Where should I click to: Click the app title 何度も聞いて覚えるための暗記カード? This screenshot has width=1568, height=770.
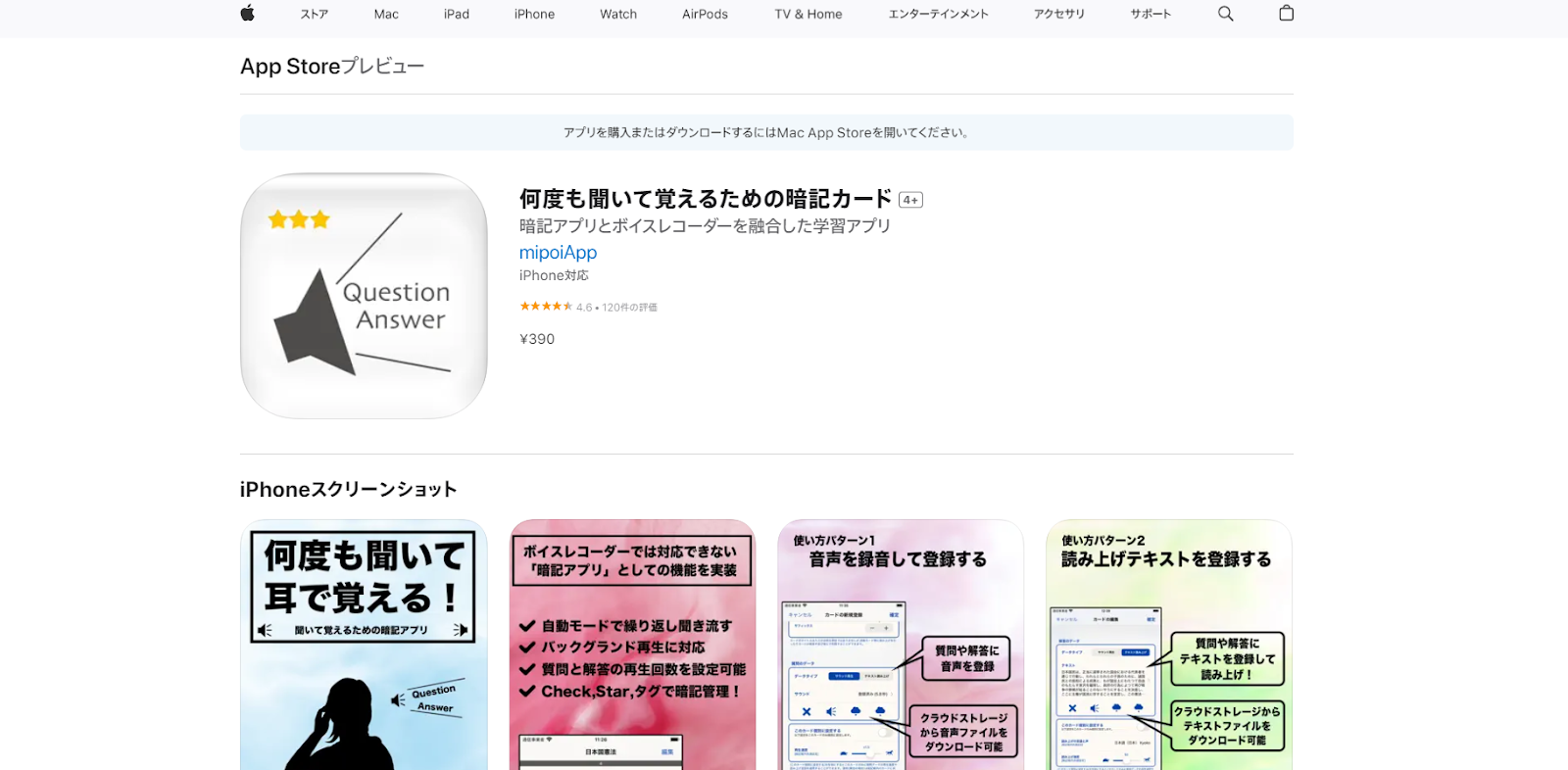[x=706, y=199]
